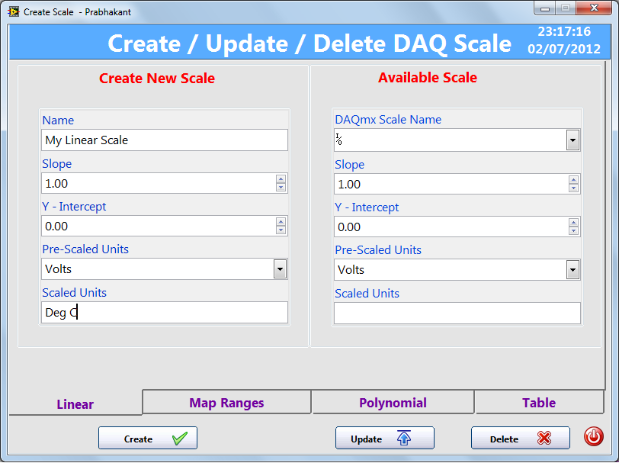The image size is (619, 463).
Task: Close the Create Scale window
Action: pos(594,8)
